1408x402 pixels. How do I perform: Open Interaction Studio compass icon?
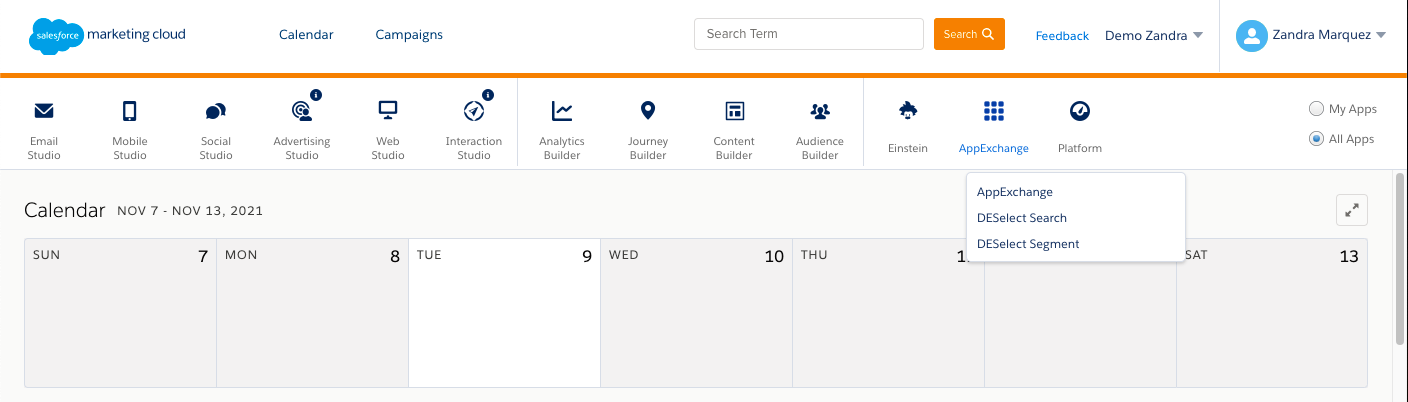pos(474,110)
